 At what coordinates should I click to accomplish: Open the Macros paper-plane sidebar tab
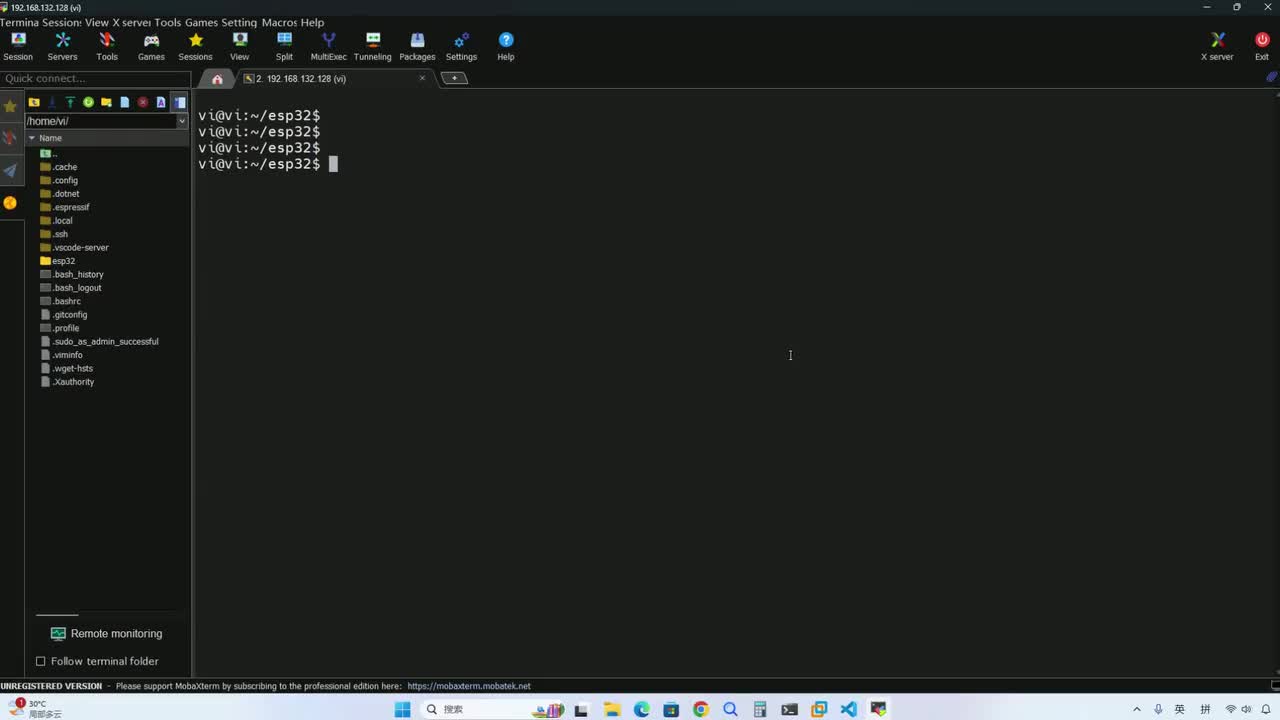coord(10,170)
